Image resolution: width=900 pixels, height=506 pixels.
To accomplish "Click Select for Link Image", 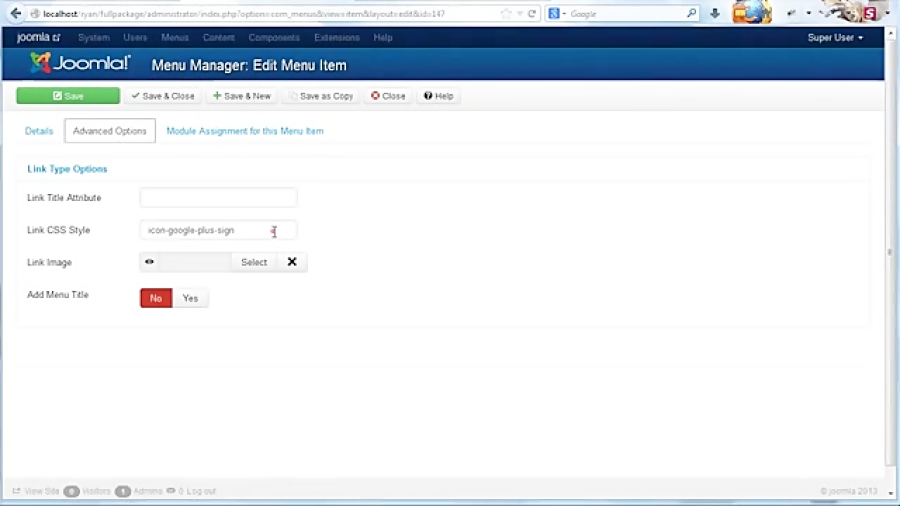I will 254,262.
